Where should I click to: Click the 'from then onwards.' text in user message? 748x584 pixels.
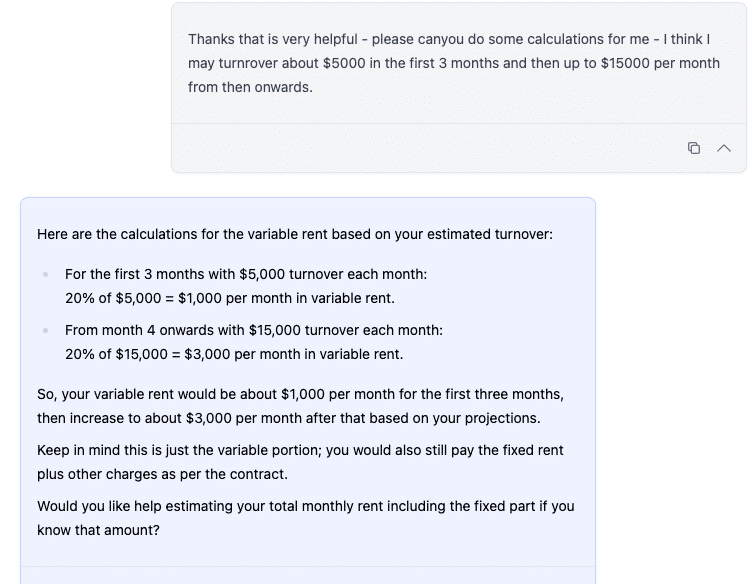click(250, 87)
